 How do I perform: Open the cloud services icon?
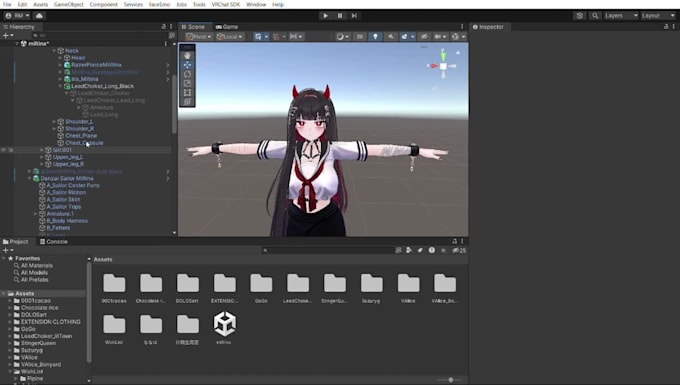39,16
